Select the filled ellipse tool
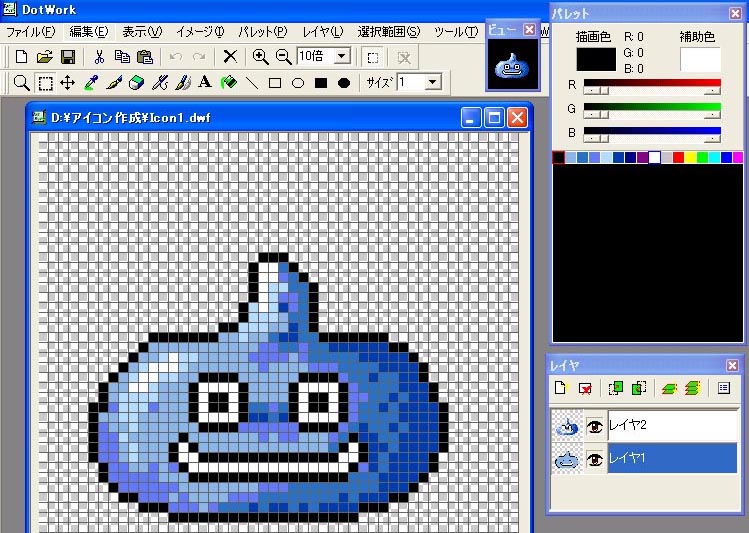 (344, 83)
